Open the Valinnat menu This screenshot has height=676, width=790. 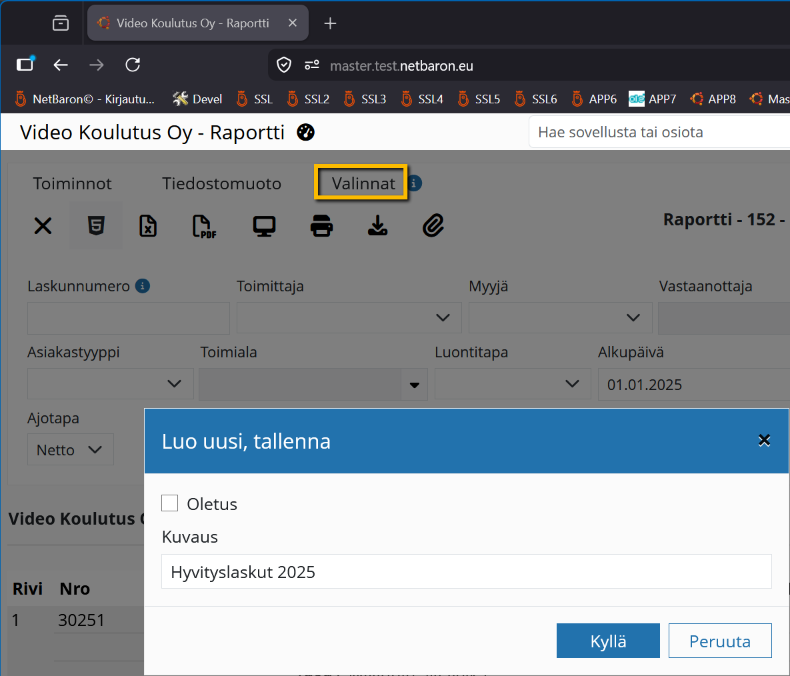(x=363, y=183)
